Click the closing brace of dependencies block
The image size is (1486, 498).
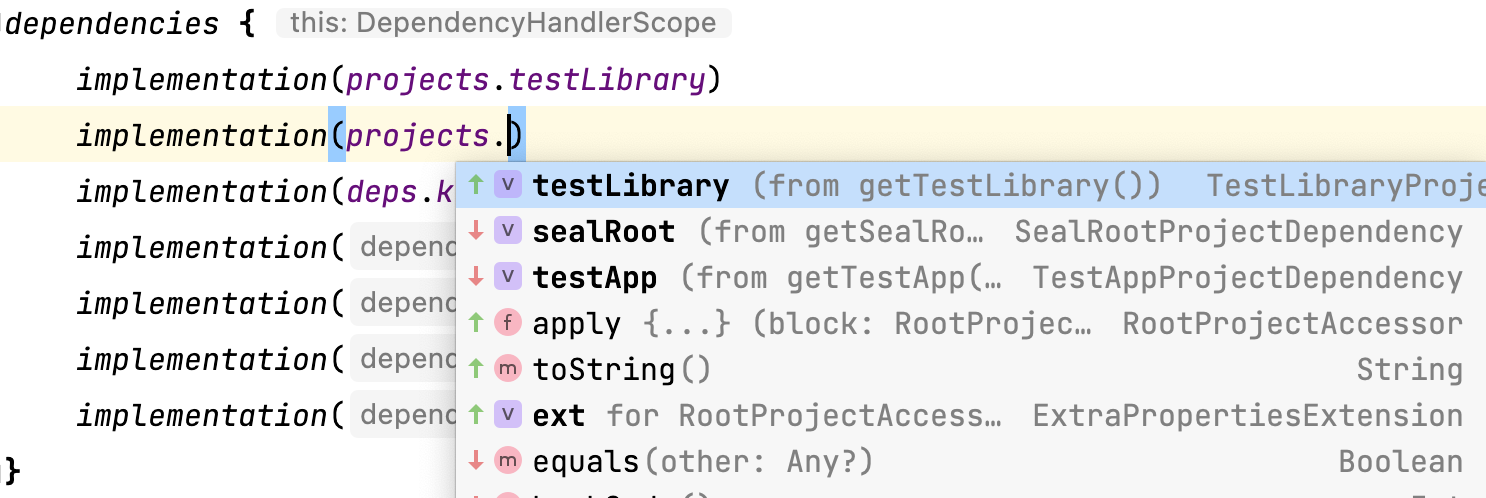(x=11, y=468)
